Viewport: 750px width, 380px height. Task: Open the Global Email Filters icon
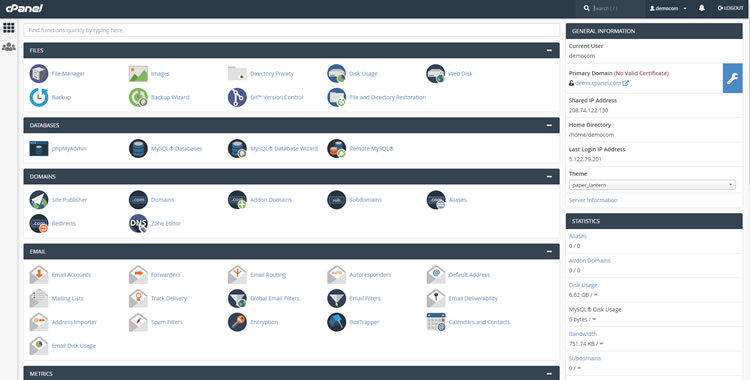[x=237, y=298]
